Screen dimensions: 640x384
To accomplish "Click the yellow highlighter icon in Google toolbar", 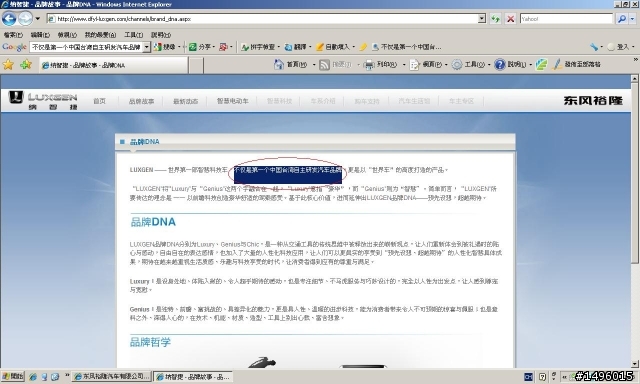I will (x=363, y=47).
